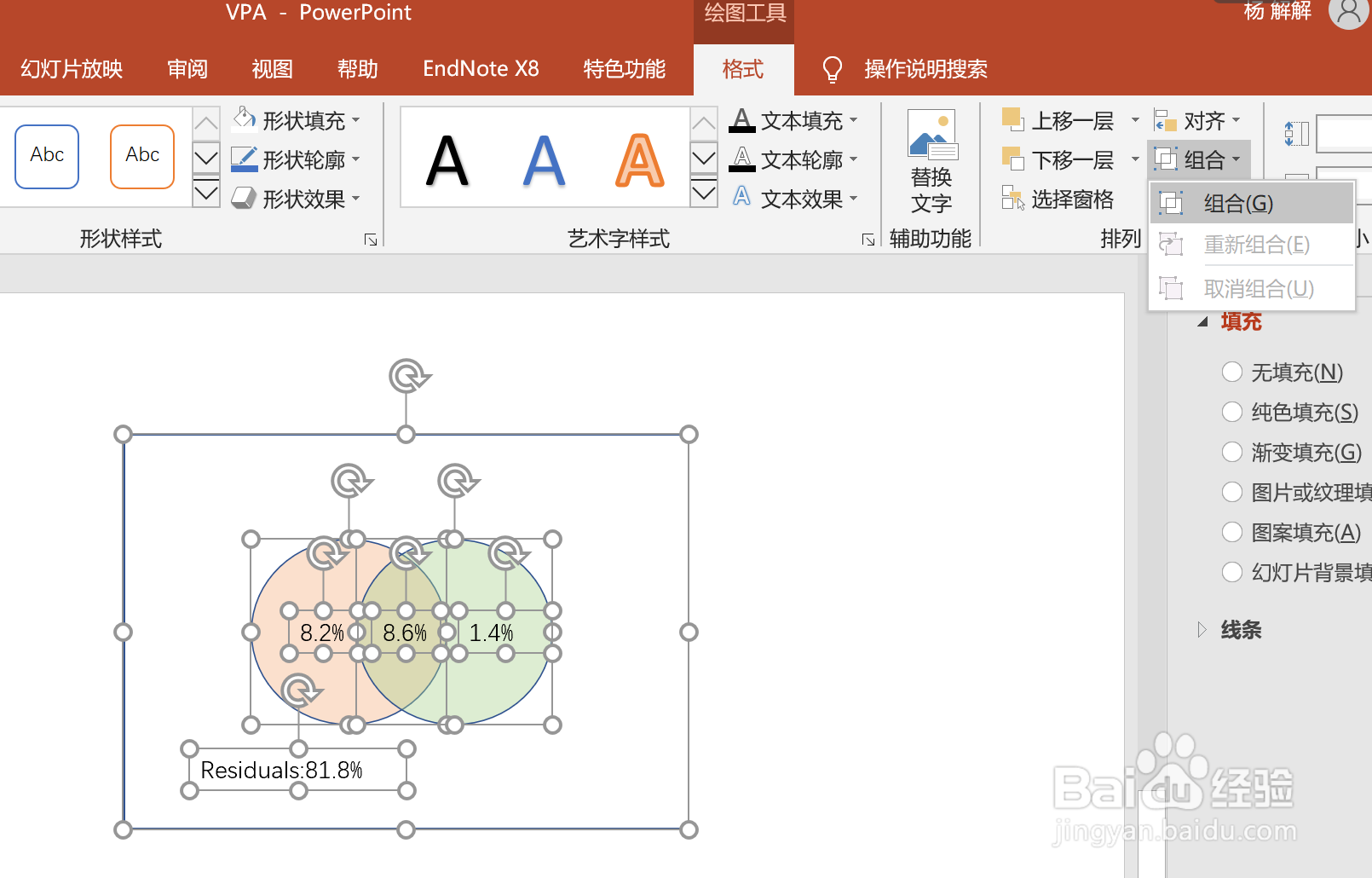
Task: Expand the WordArt styles gallery
Action: pyautogui.click(x=704, y=194)
